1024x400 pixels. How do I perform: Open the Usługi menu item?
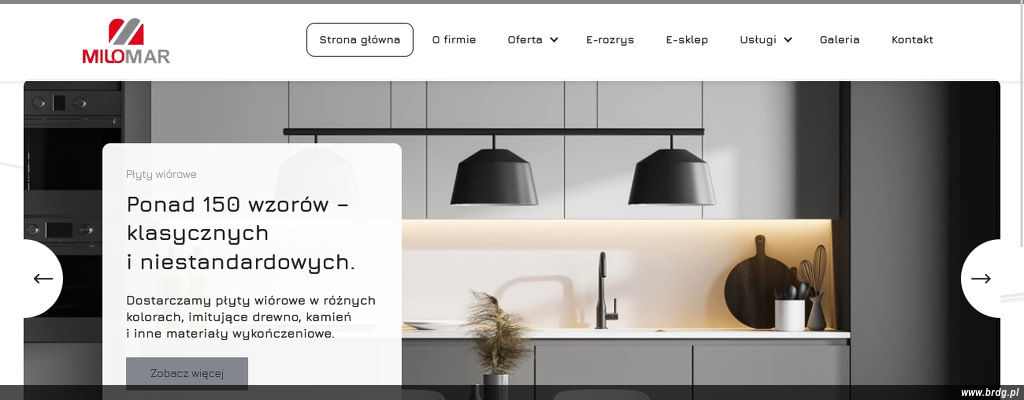click(x=758, y=40)
